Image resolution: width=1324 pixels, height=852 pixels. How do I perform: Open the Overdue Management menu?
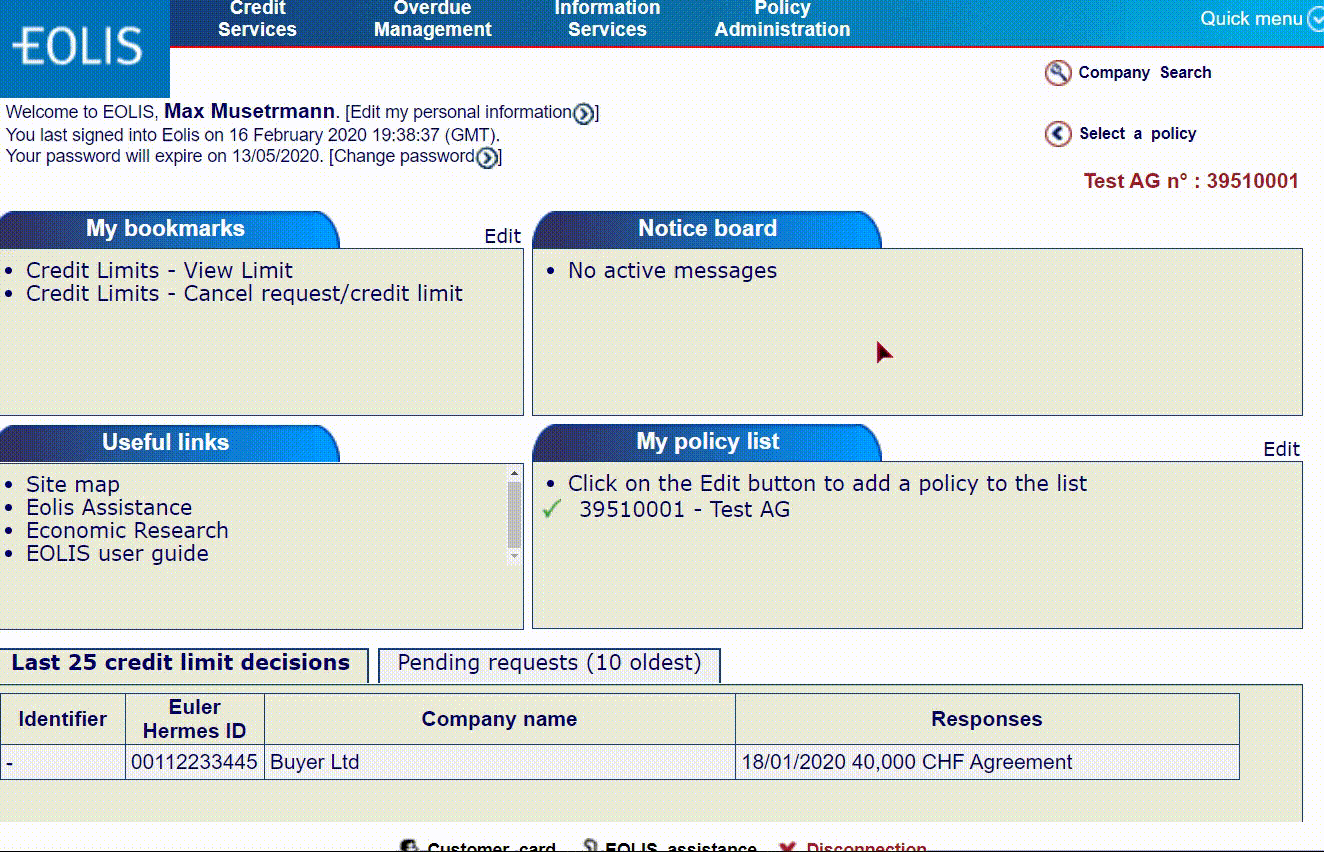click(x=432, y=19)
